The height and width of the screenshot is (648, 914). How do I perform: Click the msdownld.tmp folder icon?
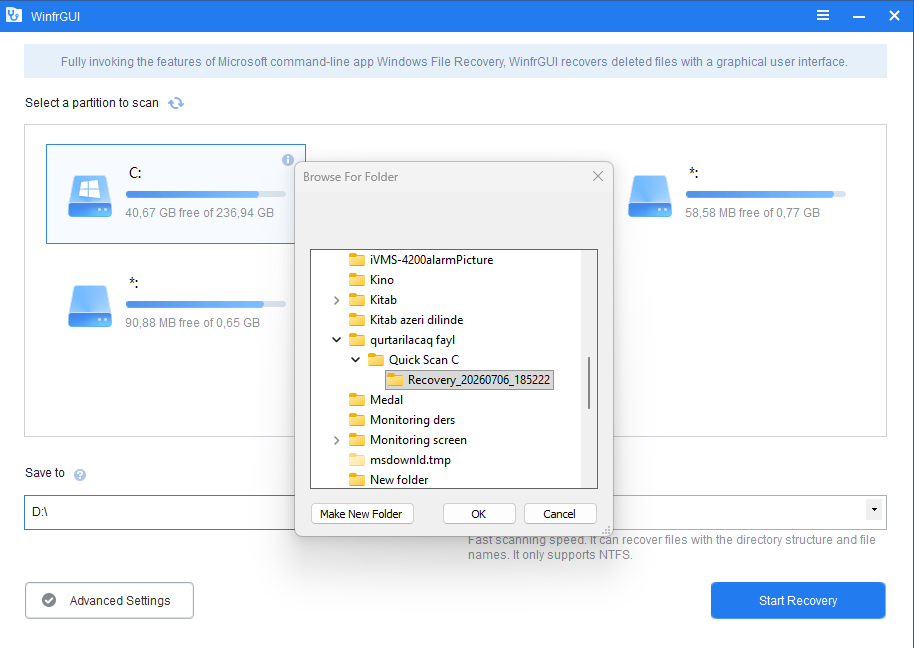click(357, 460)
